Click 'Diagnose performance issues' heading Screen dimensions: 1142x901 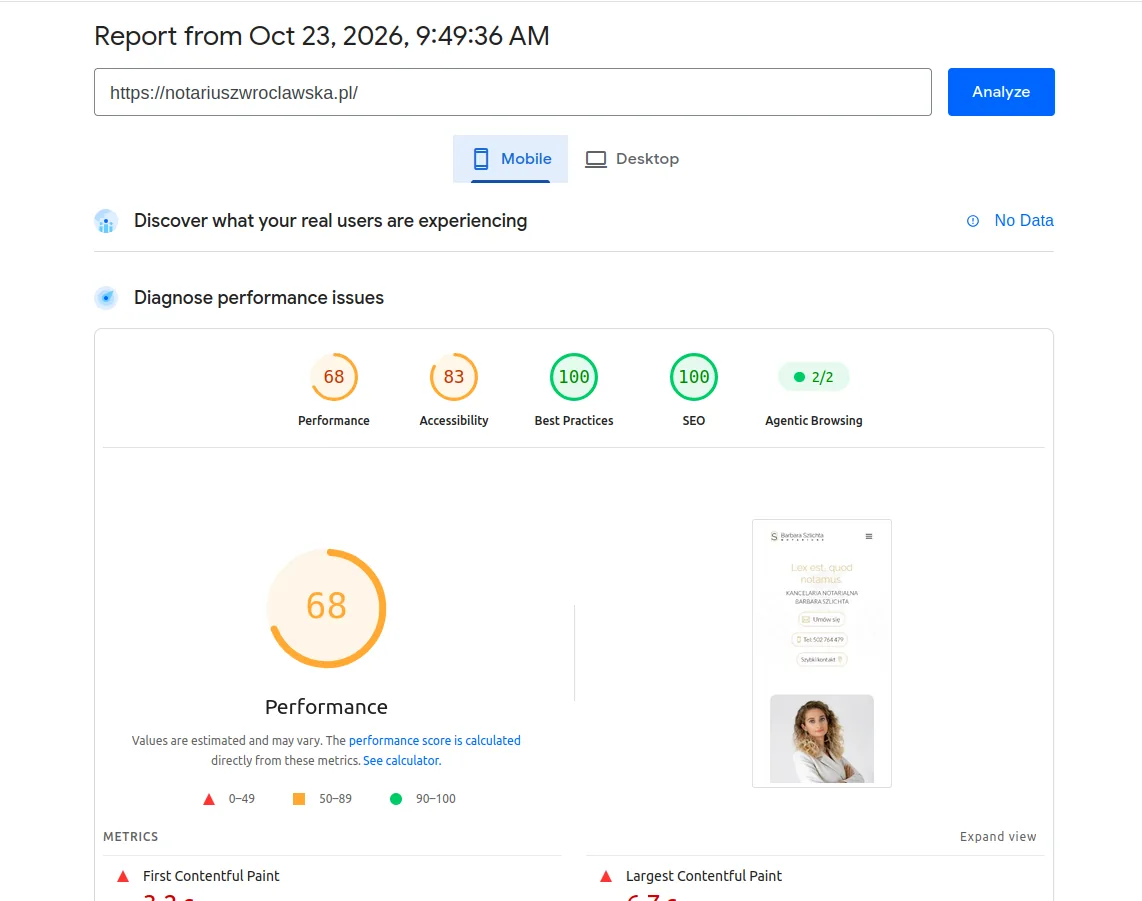pyautogui.click(x=259, y=298)
